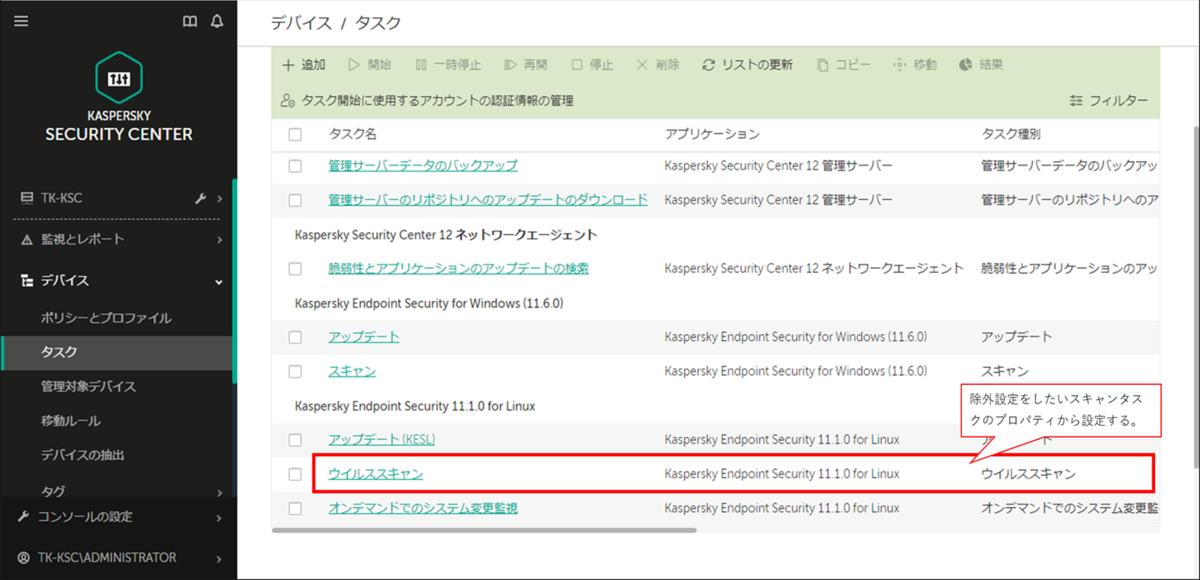Image resolution: width=1200 pixels, height=580 pixels.
Task: Open task link オンデマンドでのシステム変更監視
Action: [x=423, y=508]
